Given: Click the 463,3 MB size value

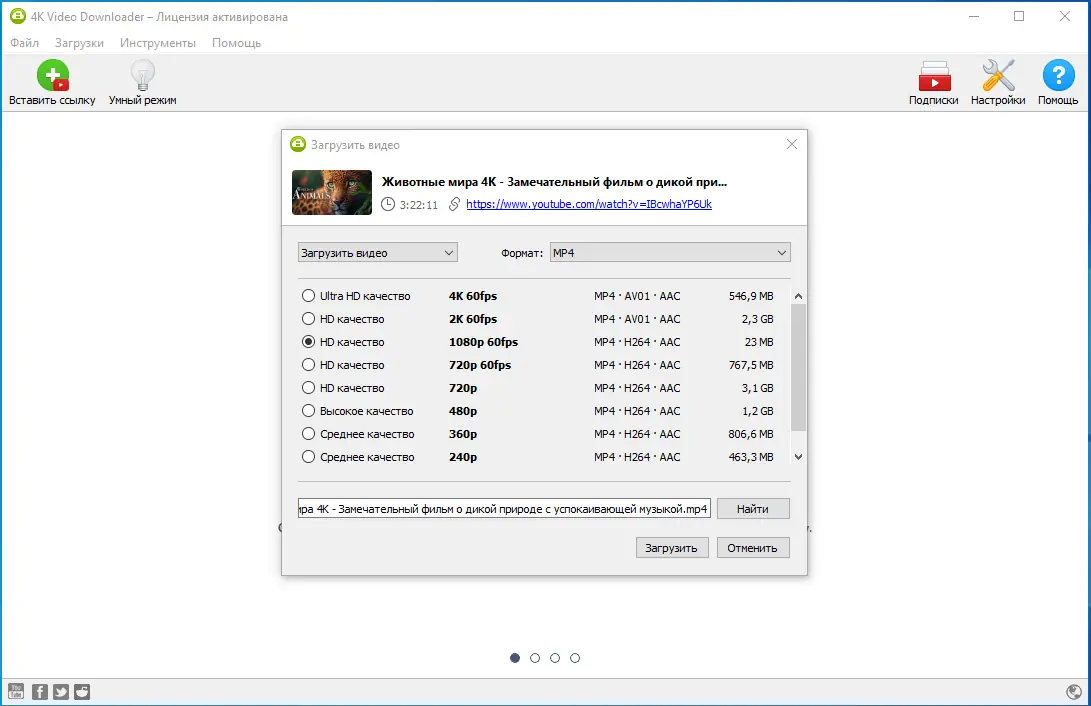Looking at the screenshot, I should click(751, 456).
